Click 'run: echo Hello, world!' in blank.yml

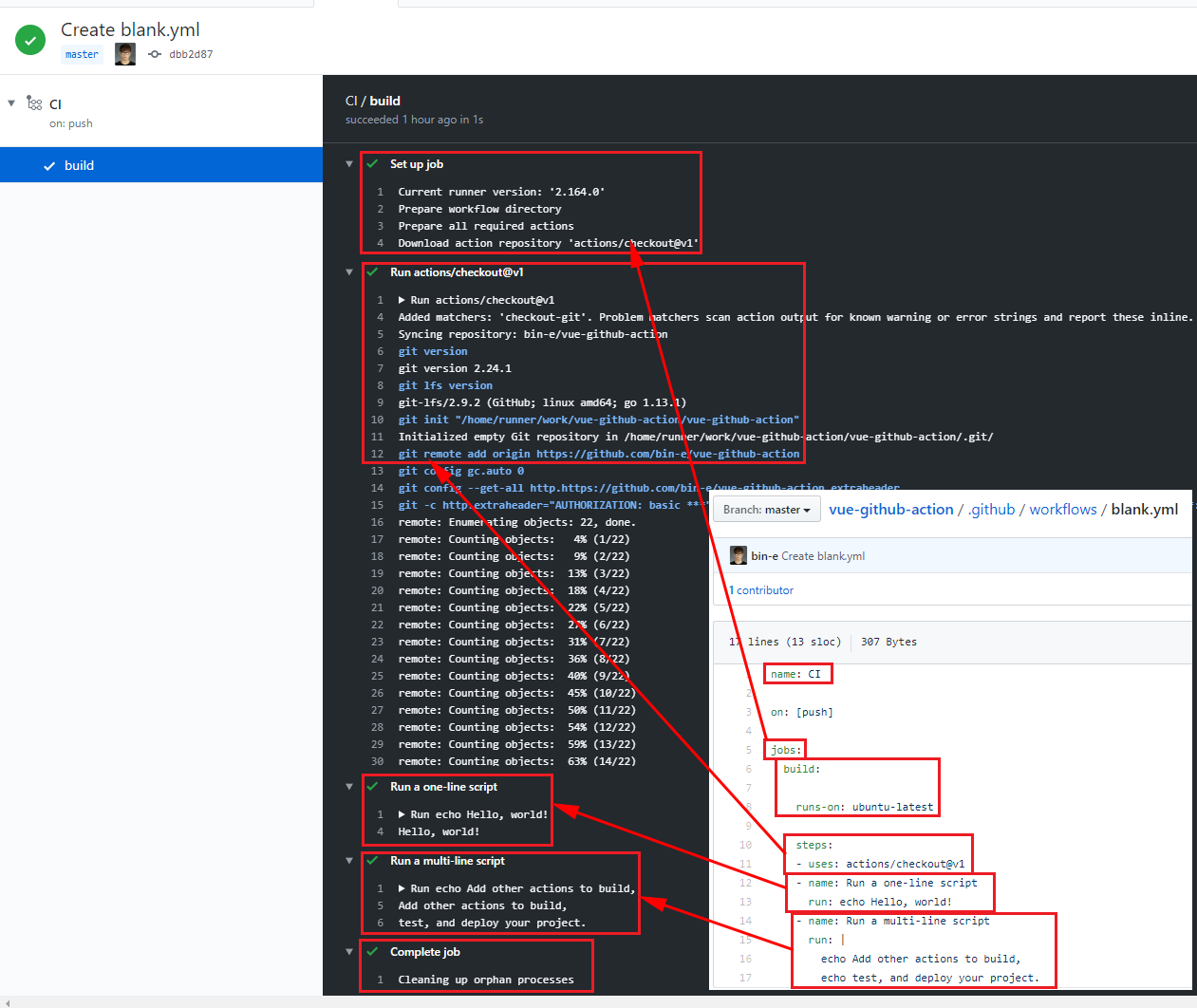click(x=880, y=902)
